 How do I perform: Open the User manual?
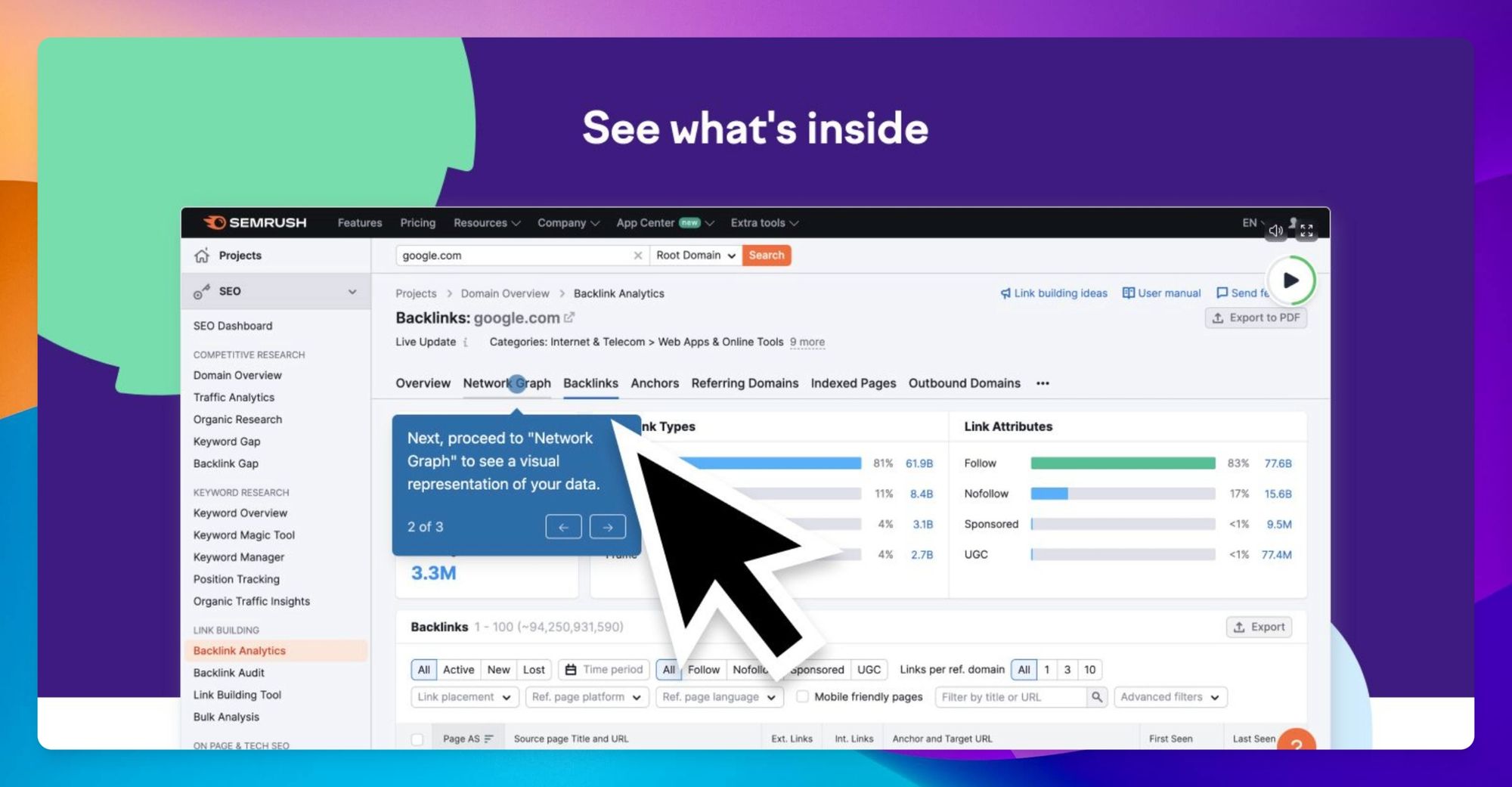click(x=1161, y=293)
